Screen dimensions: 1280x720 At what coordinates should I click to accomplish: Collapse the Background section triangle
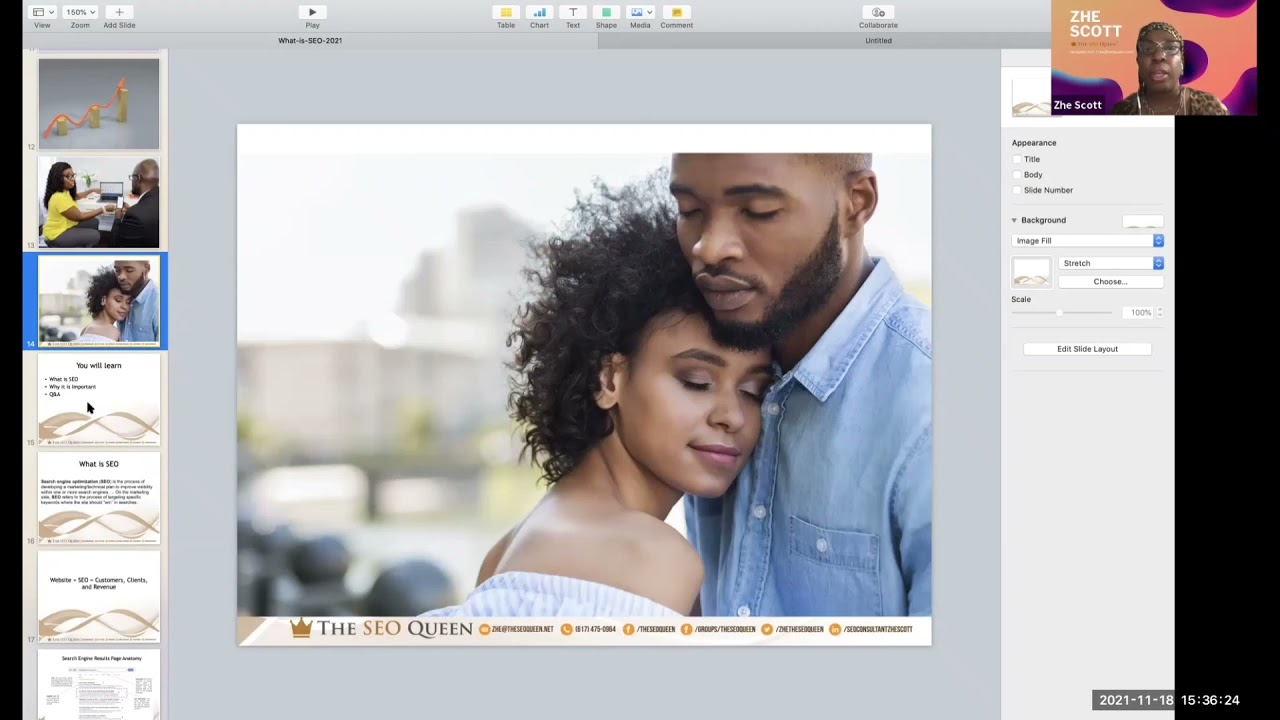pos(1014,220)
